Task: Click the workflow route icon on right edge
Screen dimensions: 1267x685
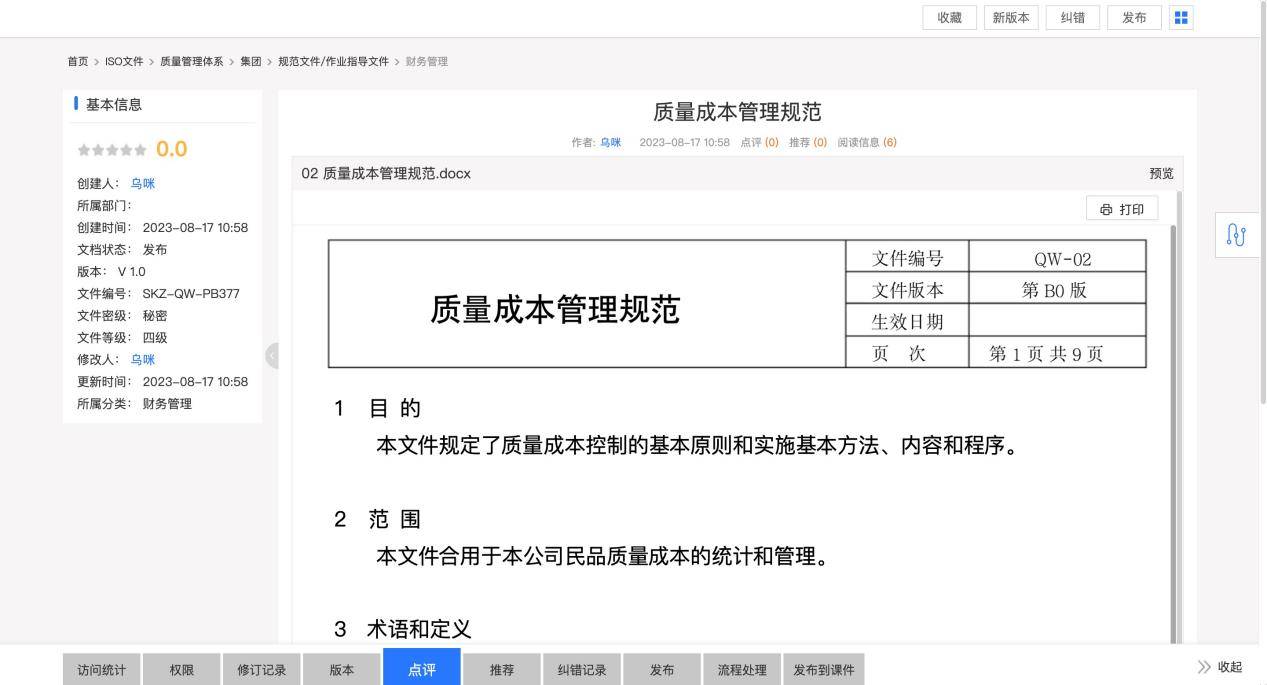Action: click(1237, 235)
